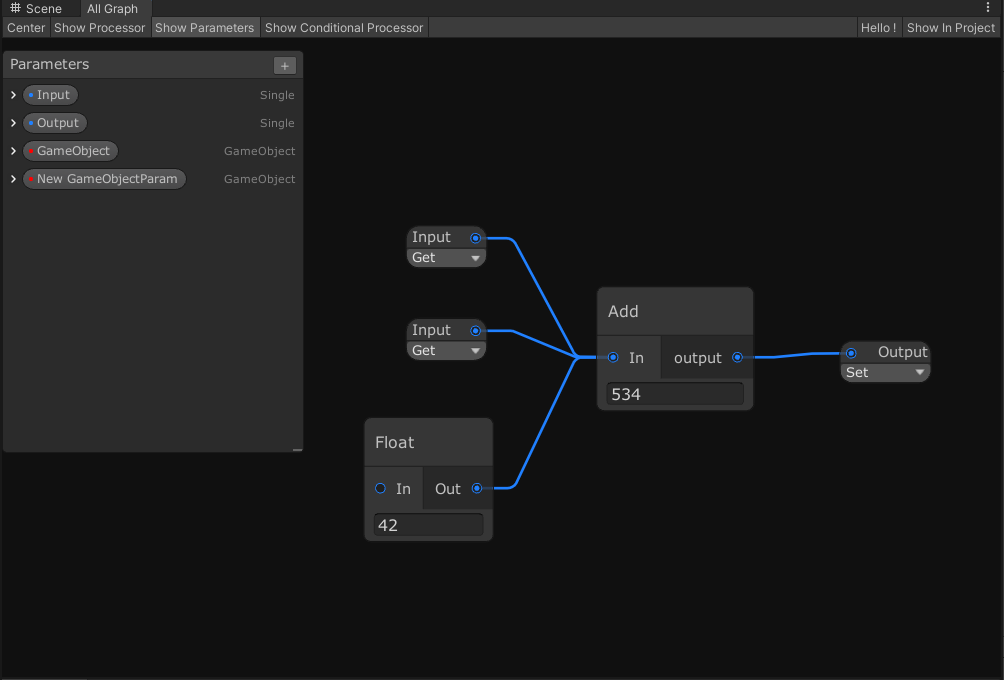
Task: Click the Float node's value field showing 42
Action: pos(428,525)
